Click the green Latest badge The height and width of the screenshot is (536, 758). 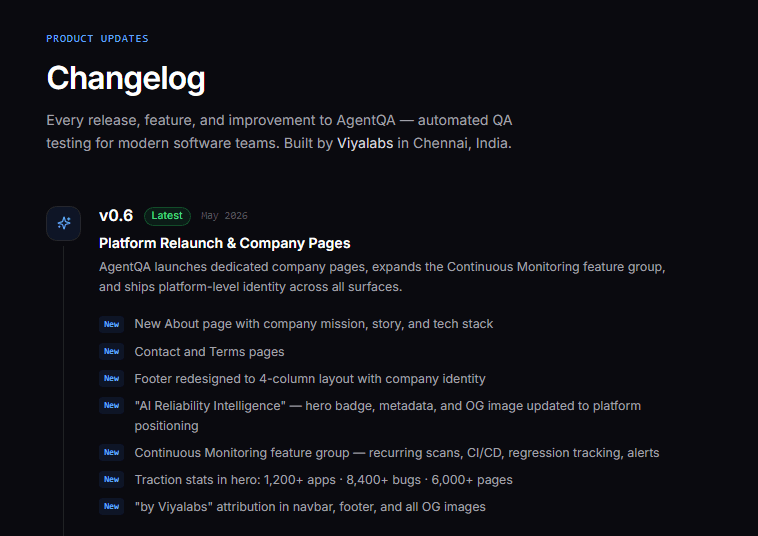[x=167, y=216]
